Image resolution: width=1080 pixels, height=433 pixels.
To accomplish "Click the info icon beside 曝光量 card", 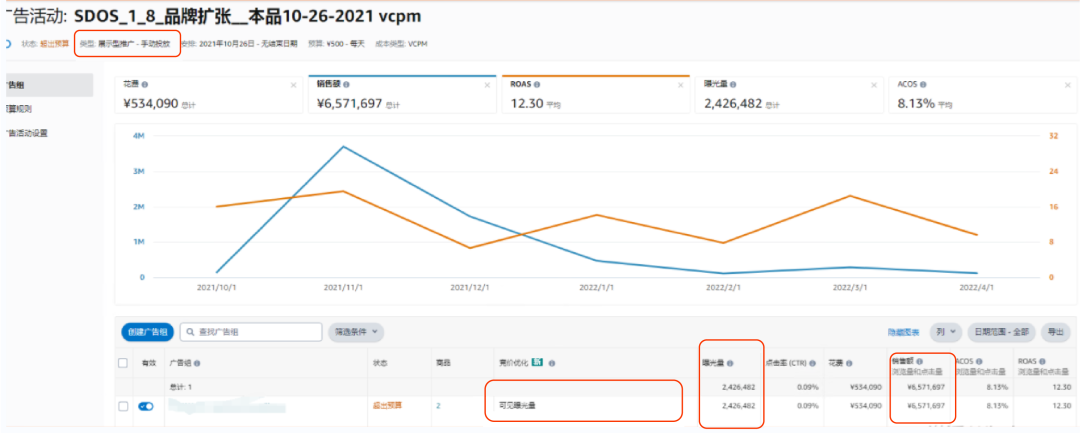I will coord(731,85).
